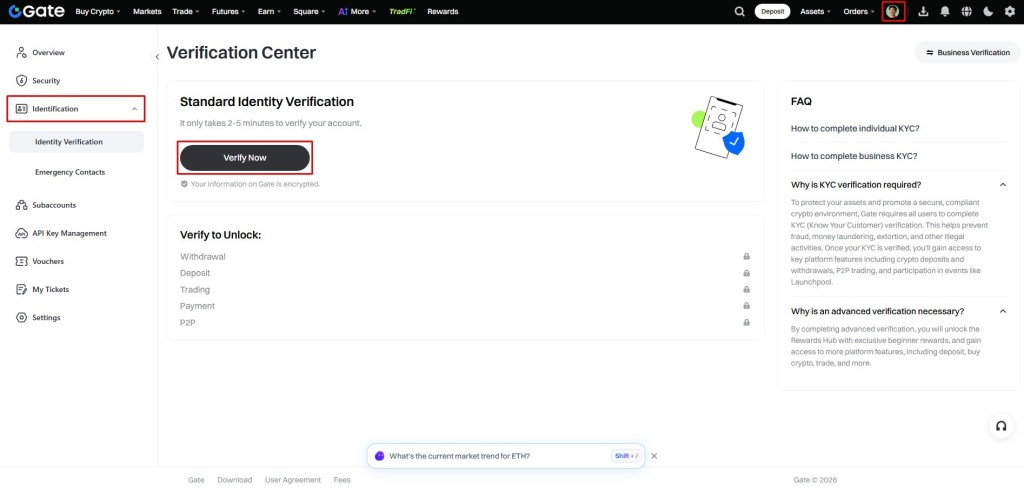The image size is (1024, 490).
Task: Click the Vouchers sidebar label
Action: tap(48, 261)
